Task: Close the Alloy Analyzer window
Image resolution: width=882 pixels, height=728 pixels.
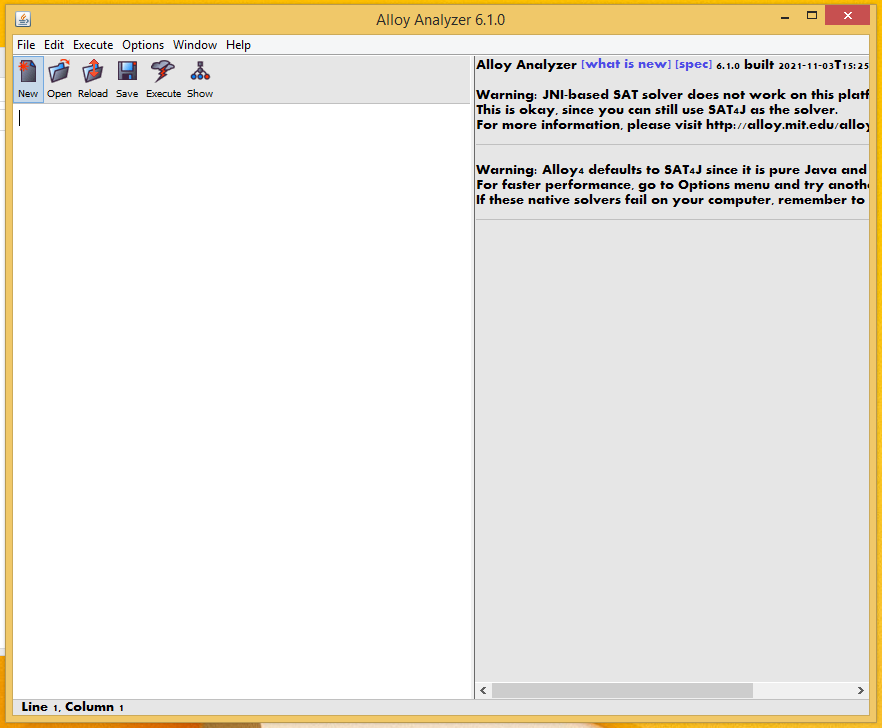Action: point(848,16)
